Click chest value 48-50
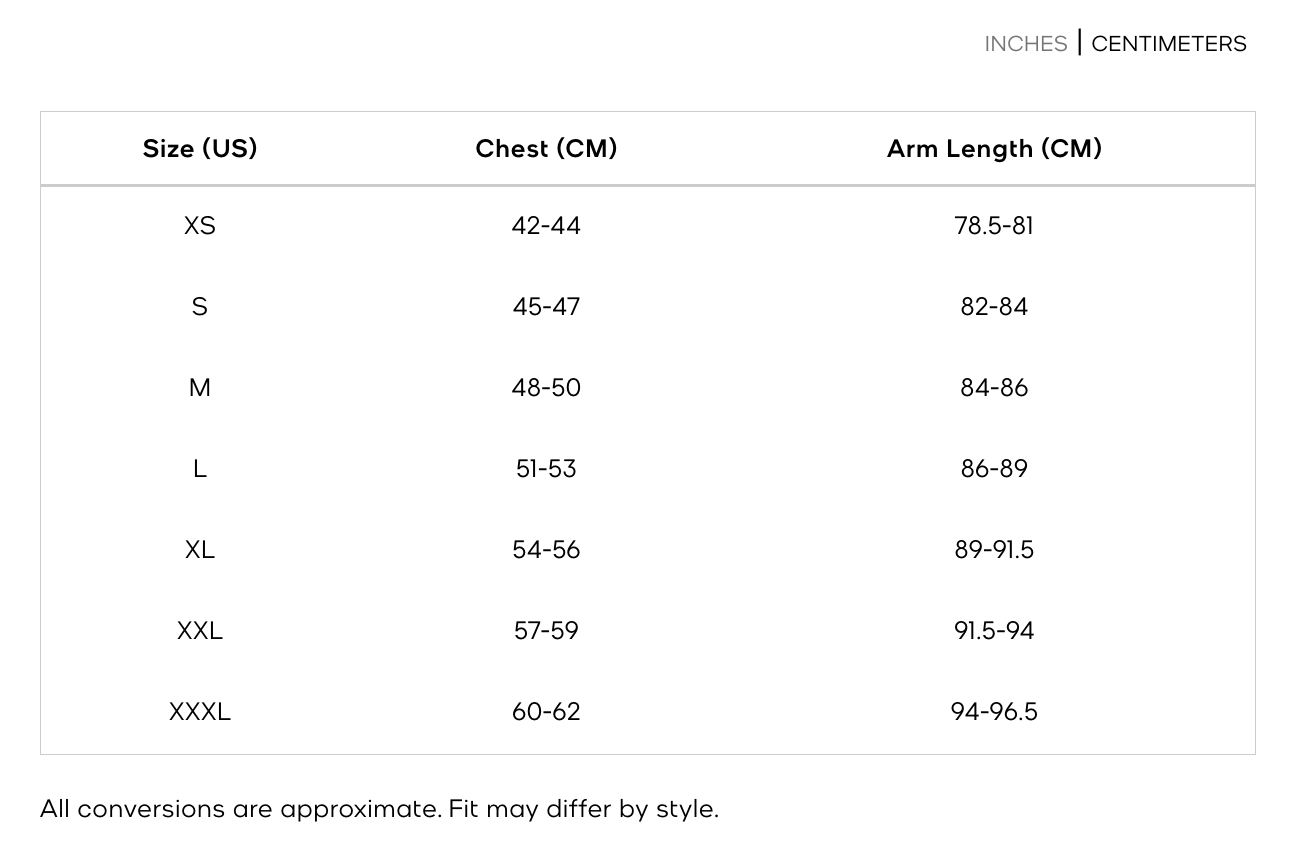 click(x=546, y=388)
